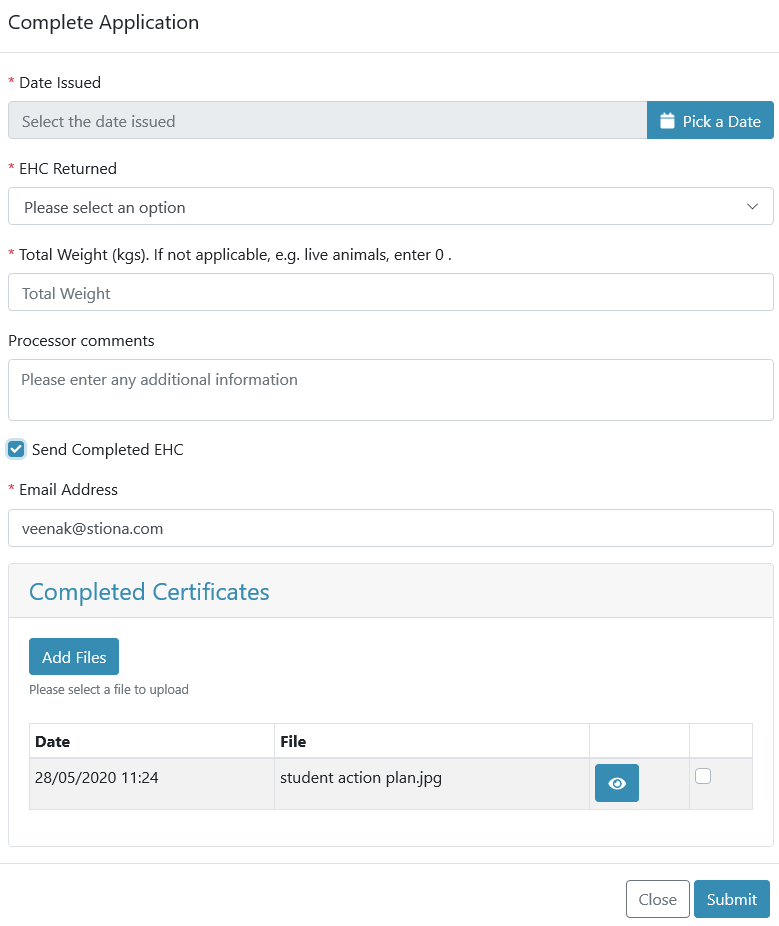View student action plan.jpg via eye icon
The height and width of the screenshot is (926, 779).
[617, 783]
